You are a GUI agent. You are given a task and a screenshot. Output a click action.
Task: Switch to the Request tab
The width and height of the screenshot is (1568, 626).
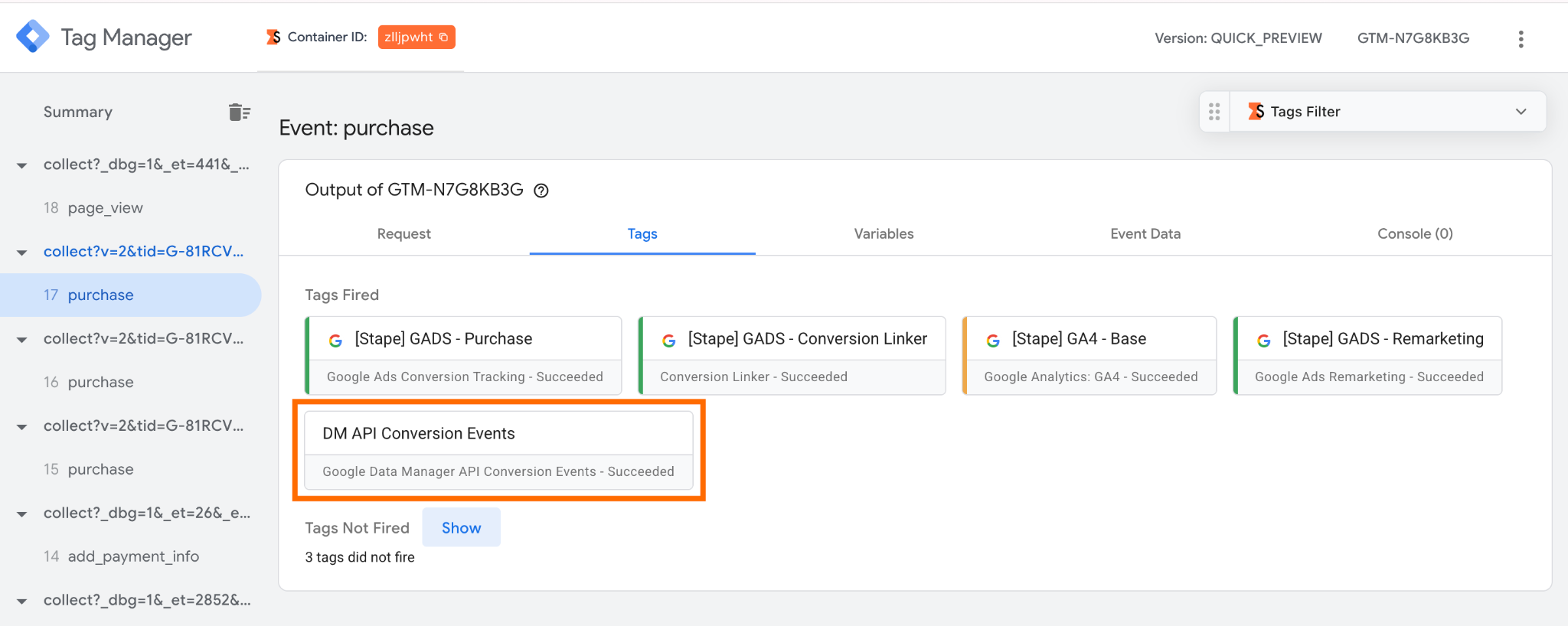point(404,234)
